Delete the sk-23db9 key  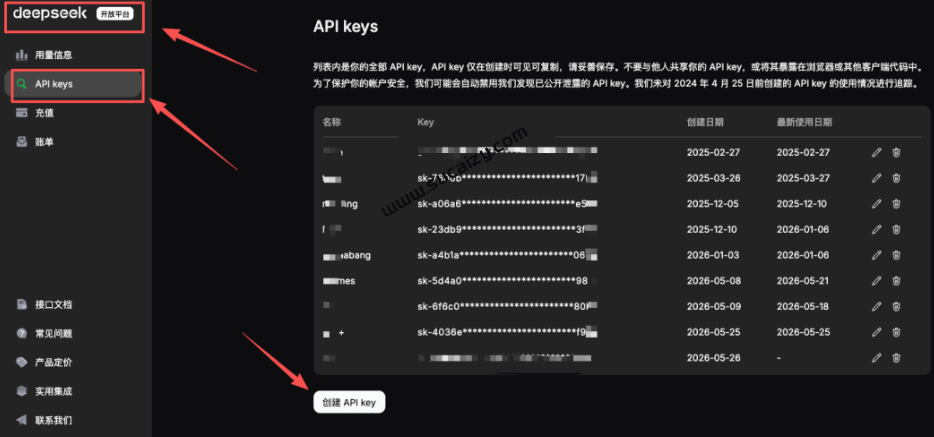[896, 229]
